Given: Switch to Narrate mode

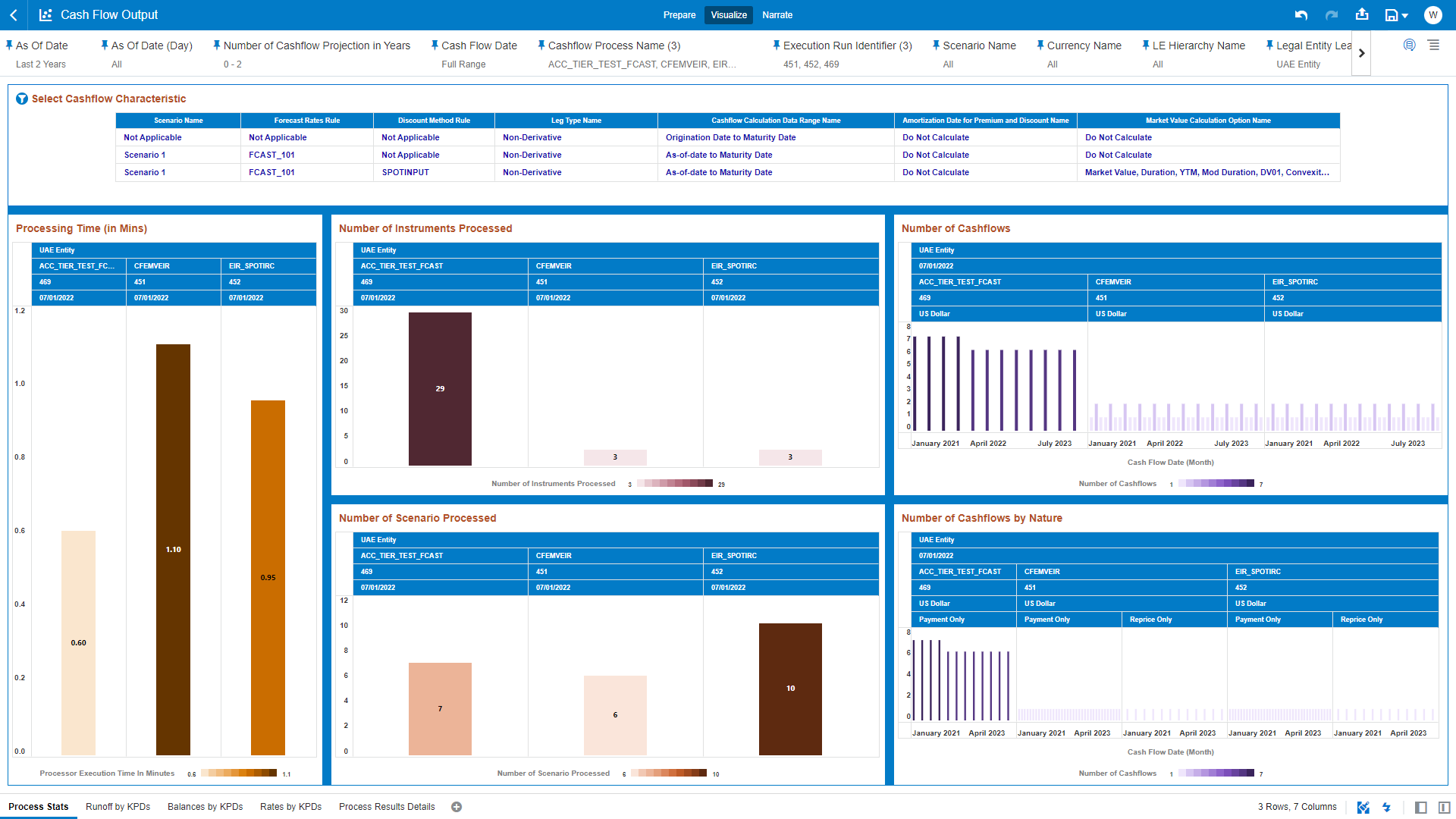Looking at the screenshot, I should point(777,15).
